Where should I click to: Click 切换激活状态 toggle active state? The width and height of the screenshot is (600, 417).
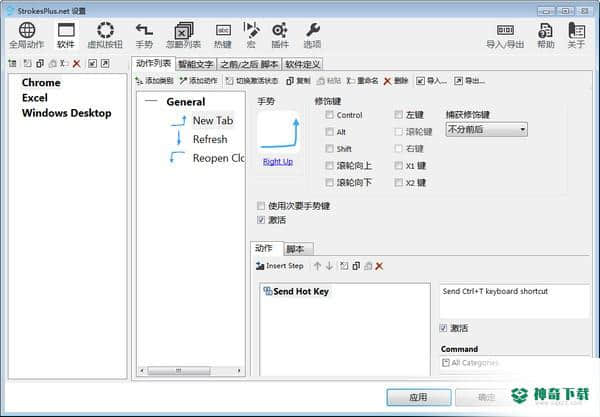tap(252, 81)
